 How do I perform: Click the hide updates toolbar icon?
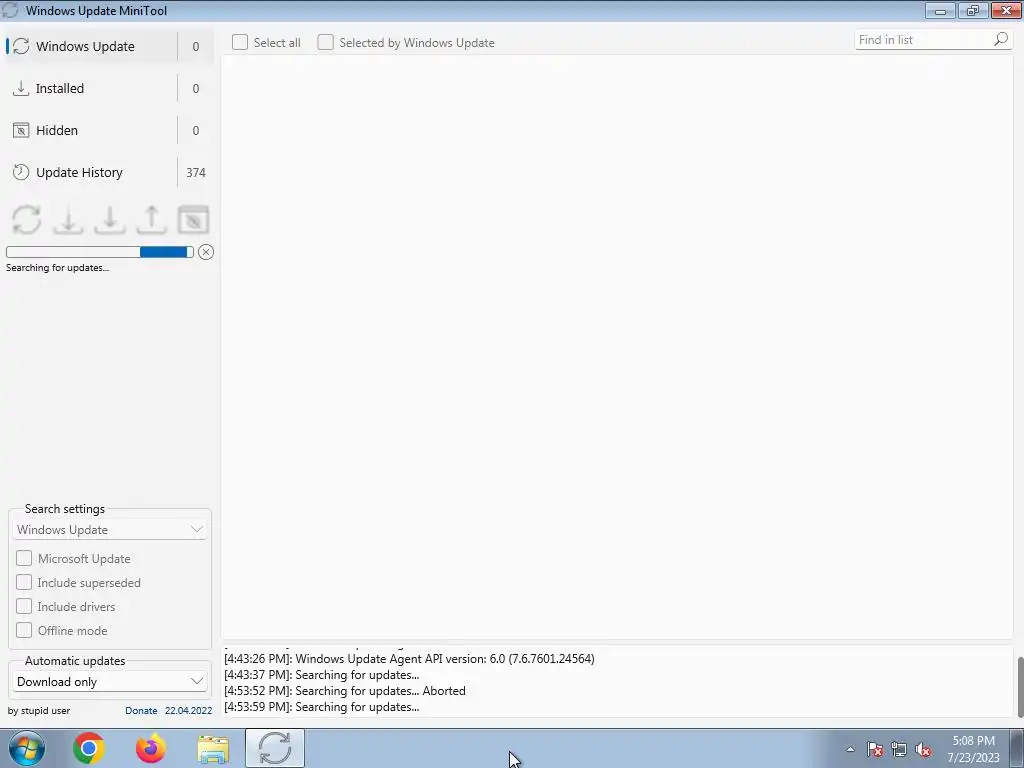pyautogui.click(x=193, y=219)
